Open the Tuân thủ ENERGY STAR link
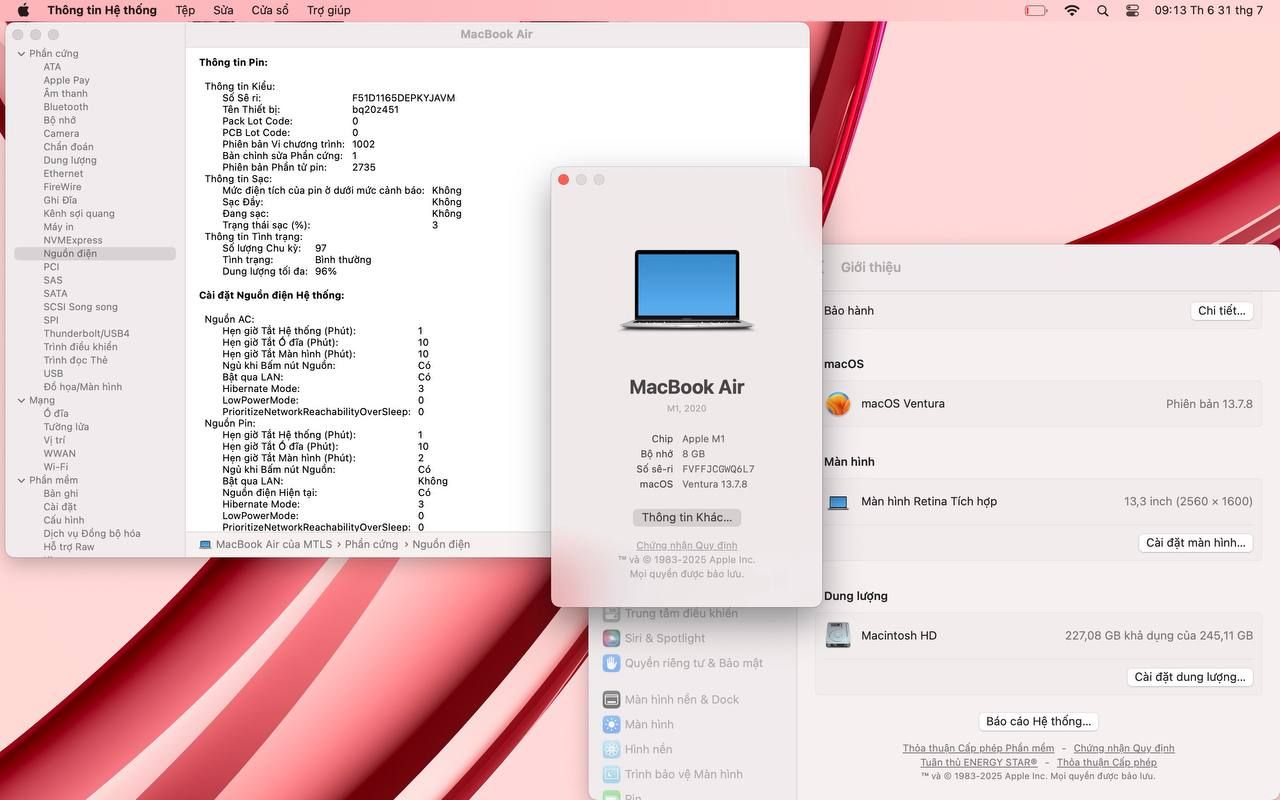Viewport: 1280px width, 800px height. click(979, 762)
